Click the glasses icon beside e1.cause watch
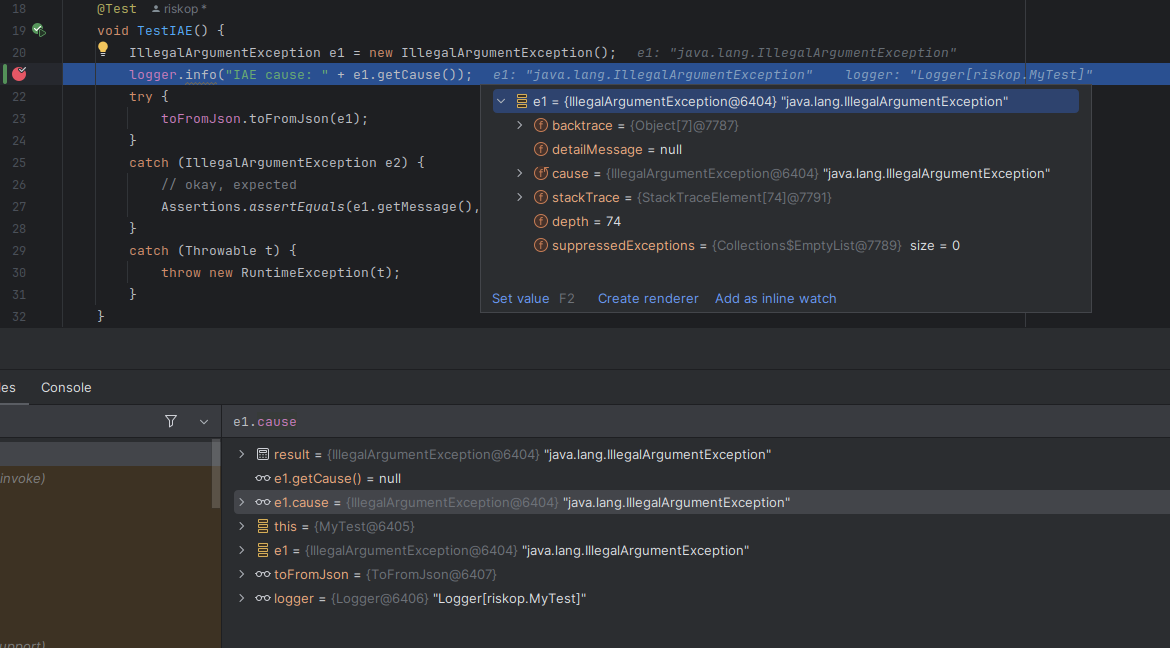 click(263, 502)
